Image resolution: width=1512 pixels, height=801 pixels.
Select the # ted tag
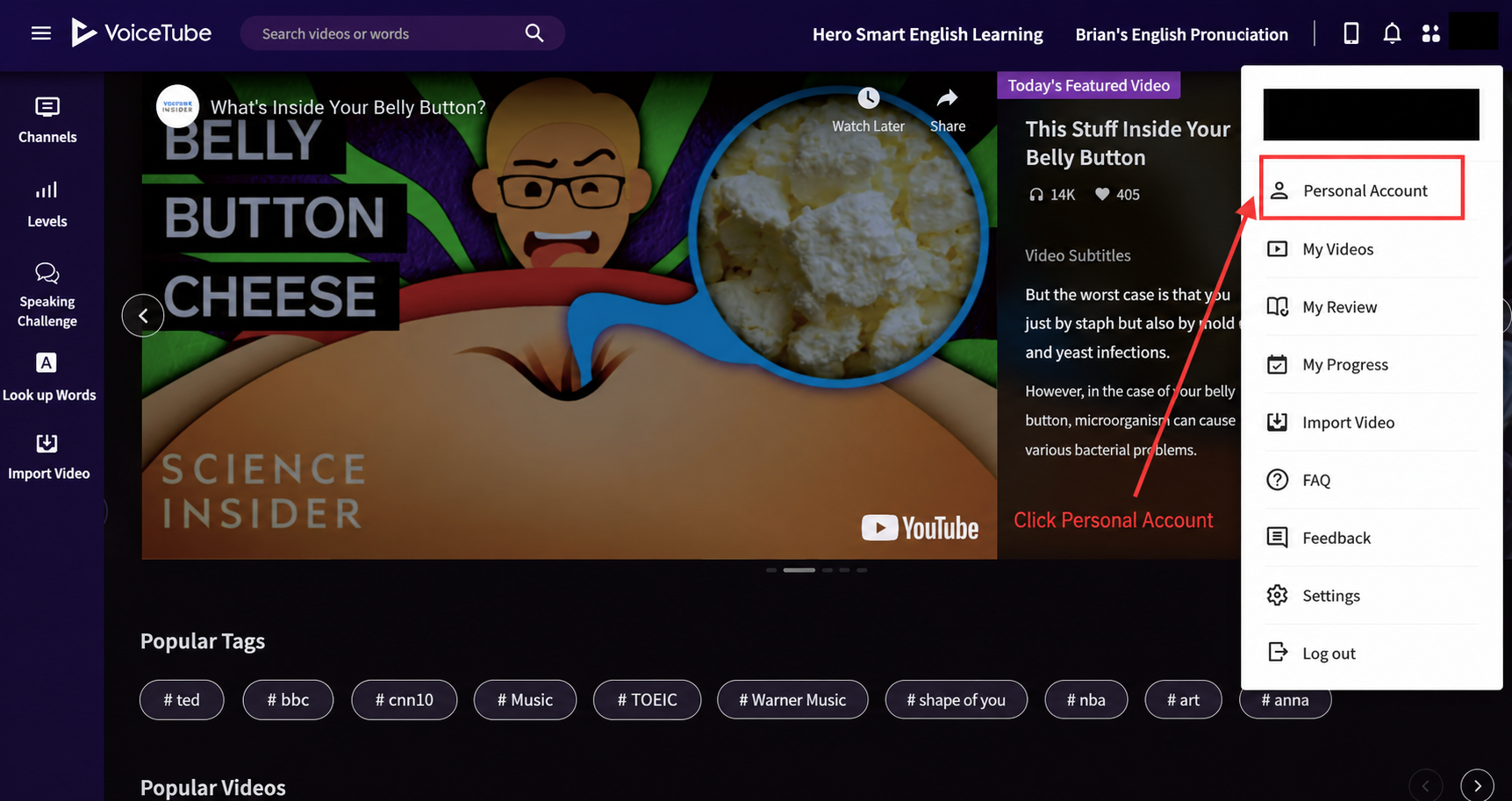pos(182,700)
